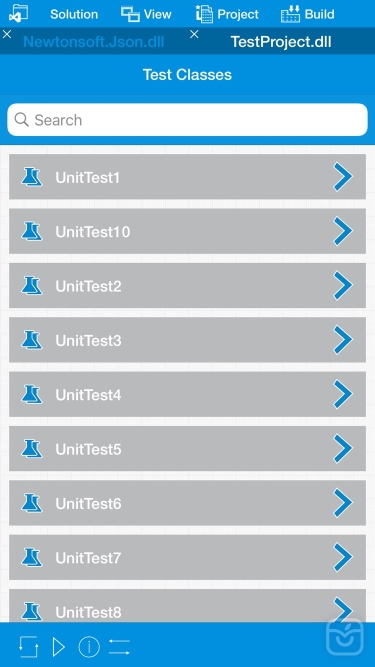The image size is (375, 667).
Task: Focus the Search input field
Action: tap(187, 120)
